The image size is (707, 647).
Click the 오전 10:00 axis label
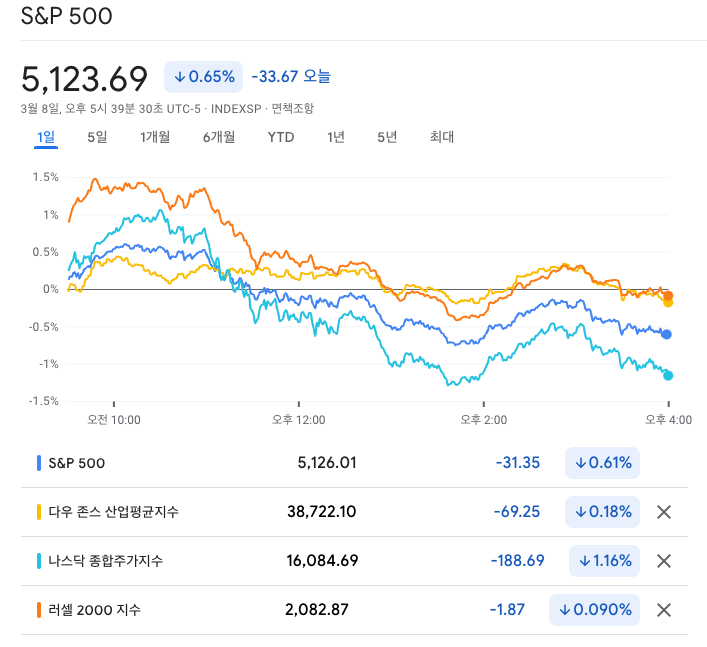(x=114, y=420)
